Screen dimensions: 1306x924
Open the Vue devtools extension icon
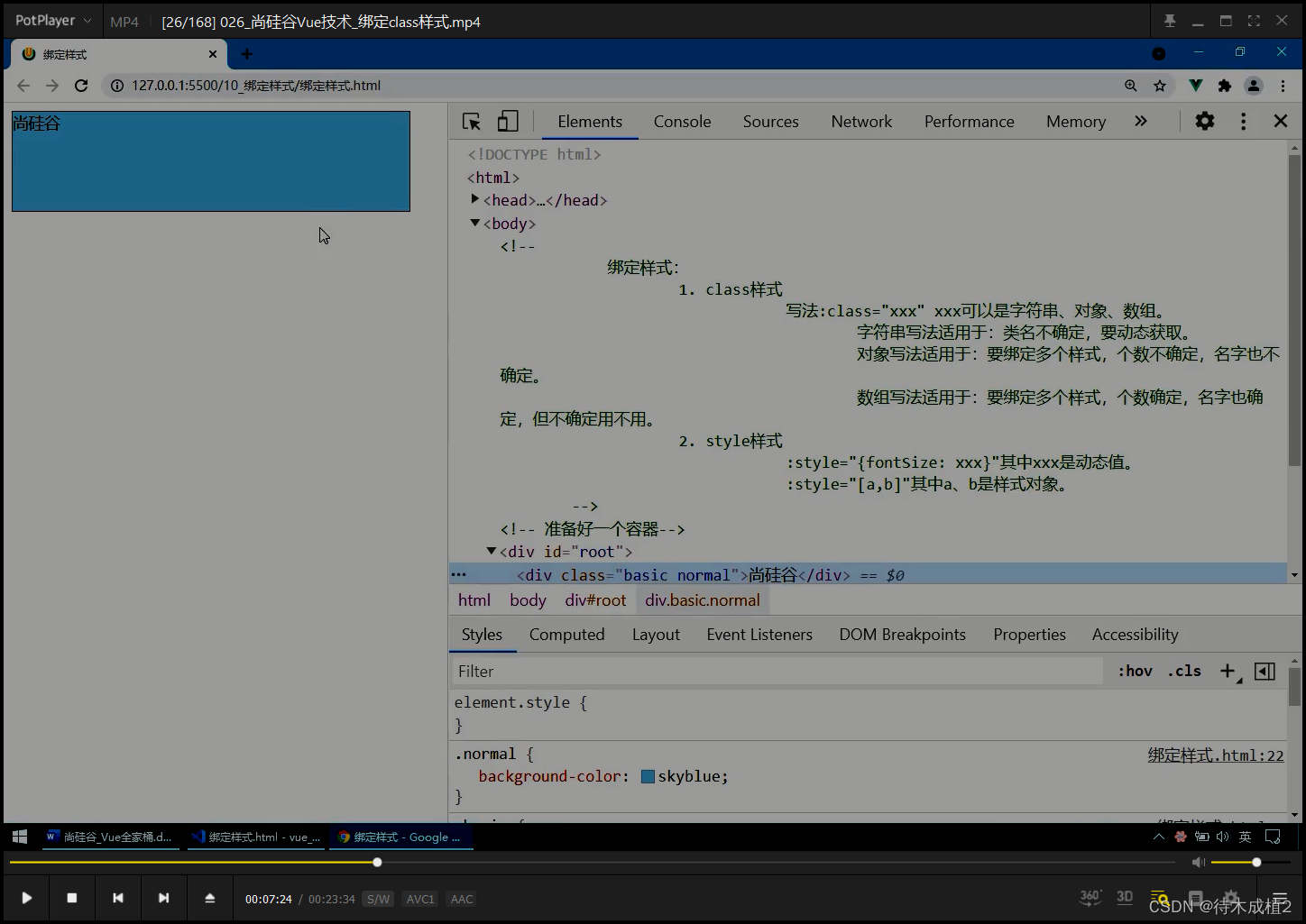click(x=1195, y=86)
